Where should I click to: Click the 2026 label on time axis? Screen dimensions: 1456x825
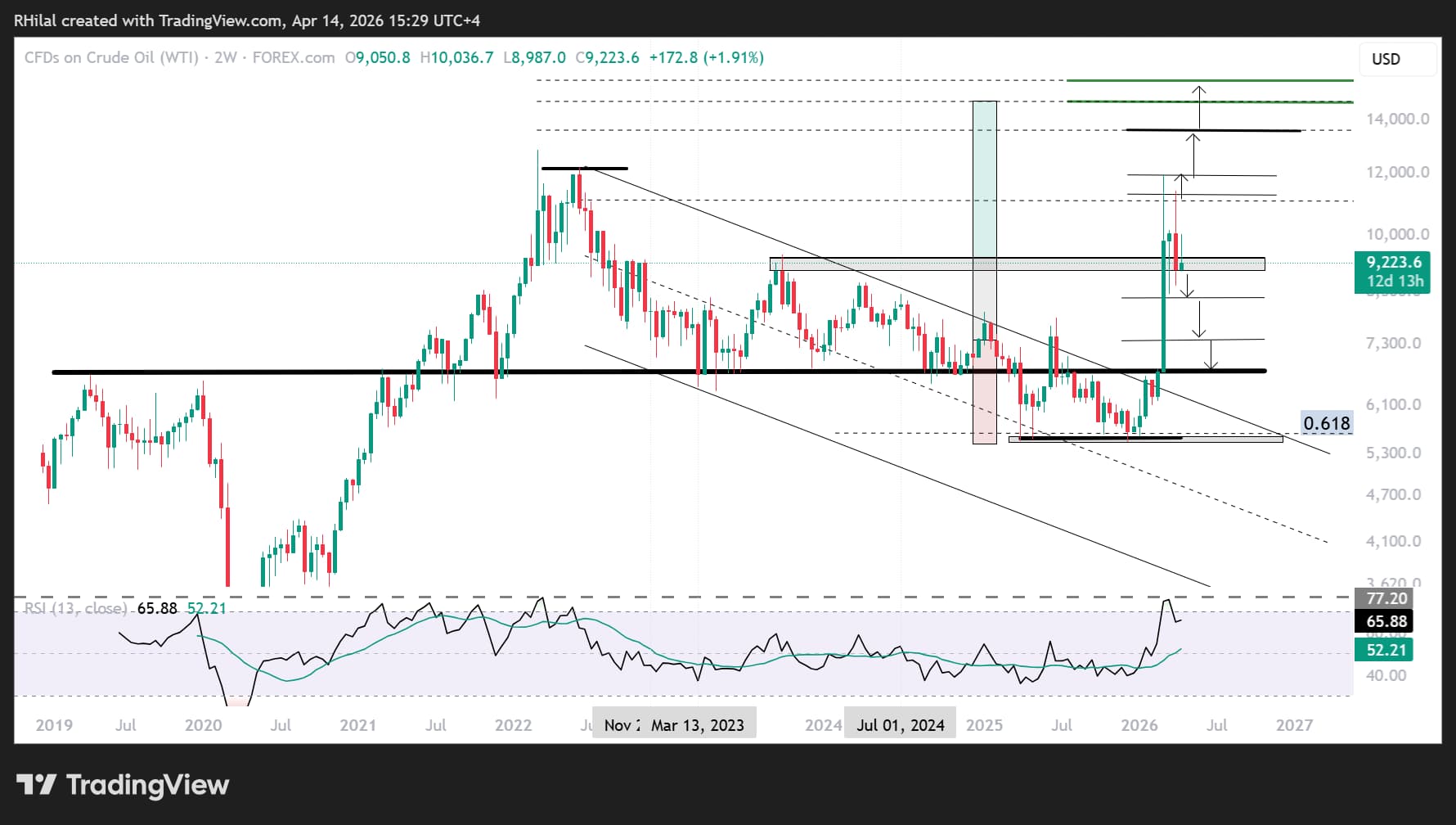[1139, 725]
